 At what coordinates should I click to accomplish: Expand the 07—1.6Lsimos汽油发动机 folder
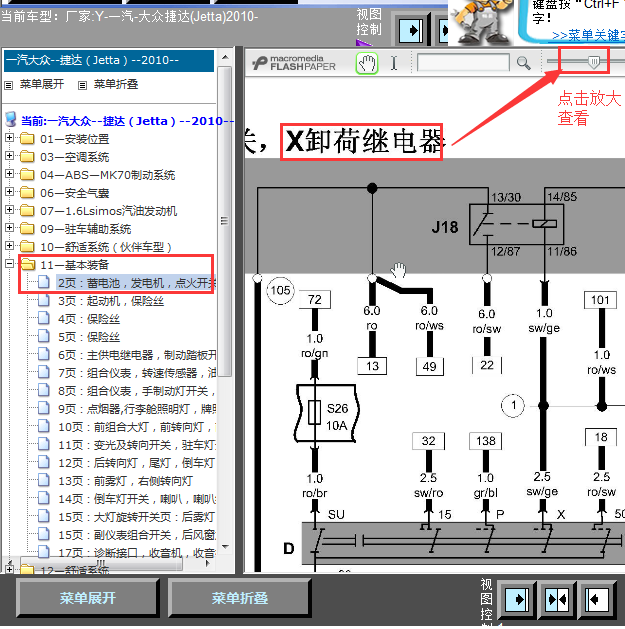click(9, 210)
